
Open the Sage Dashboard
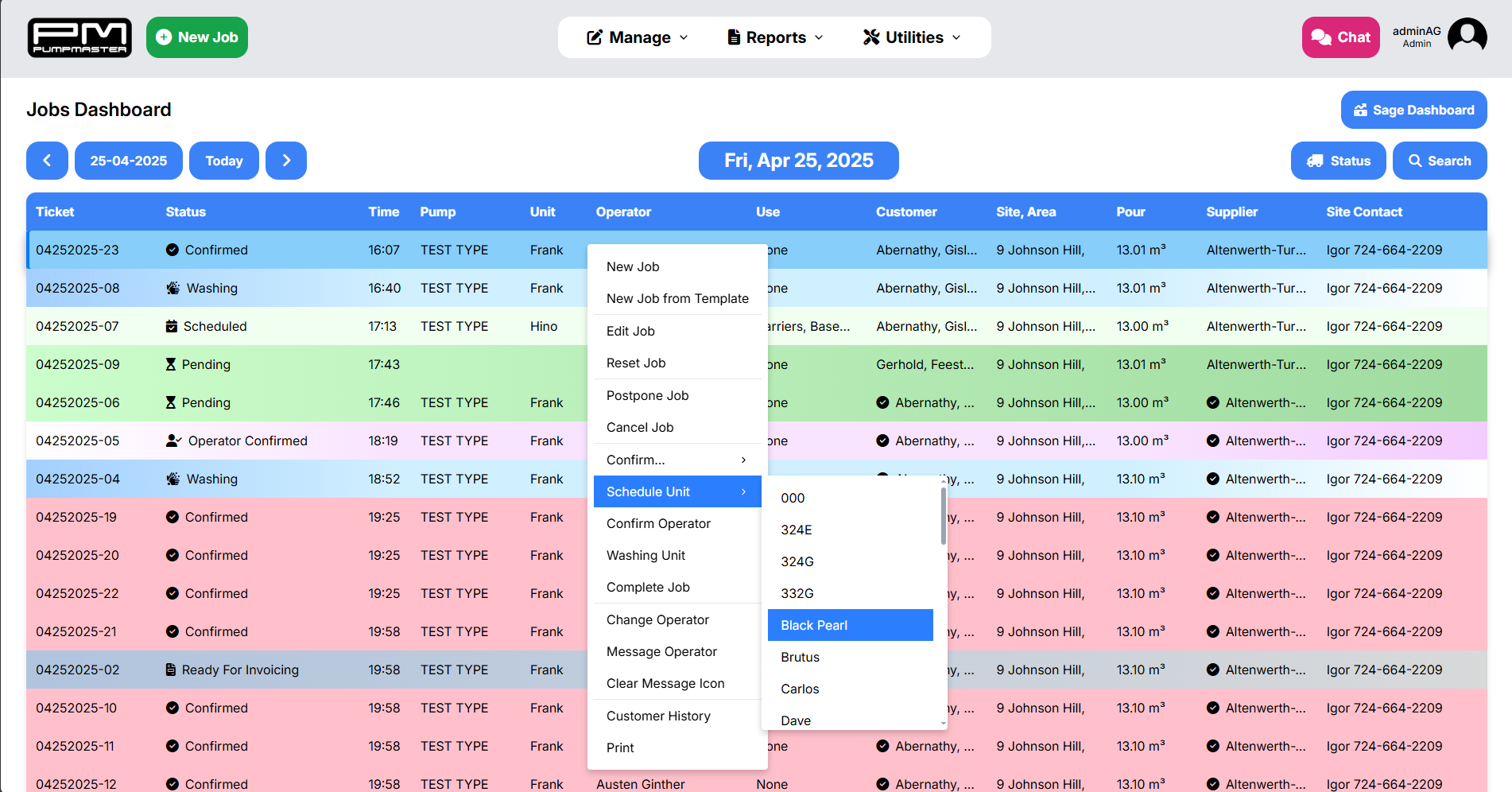click(x=1413, y=110)
